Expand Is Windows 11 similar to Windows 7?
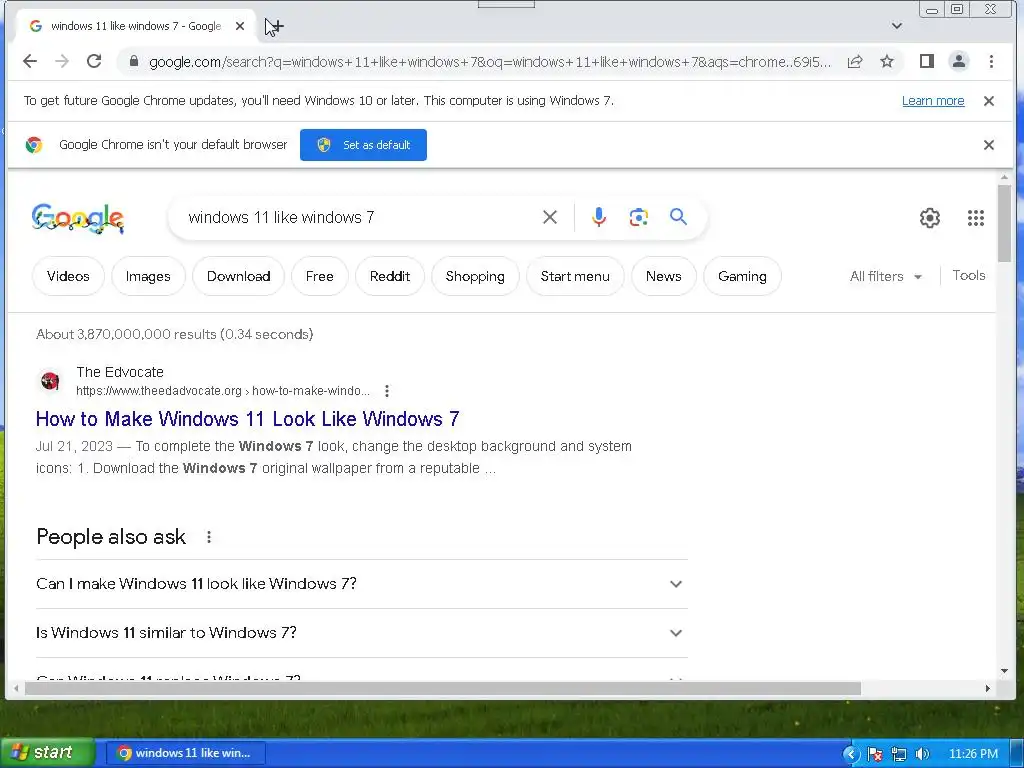The height and width of the screenshot is (768, 1024). (x=362, y=633)
